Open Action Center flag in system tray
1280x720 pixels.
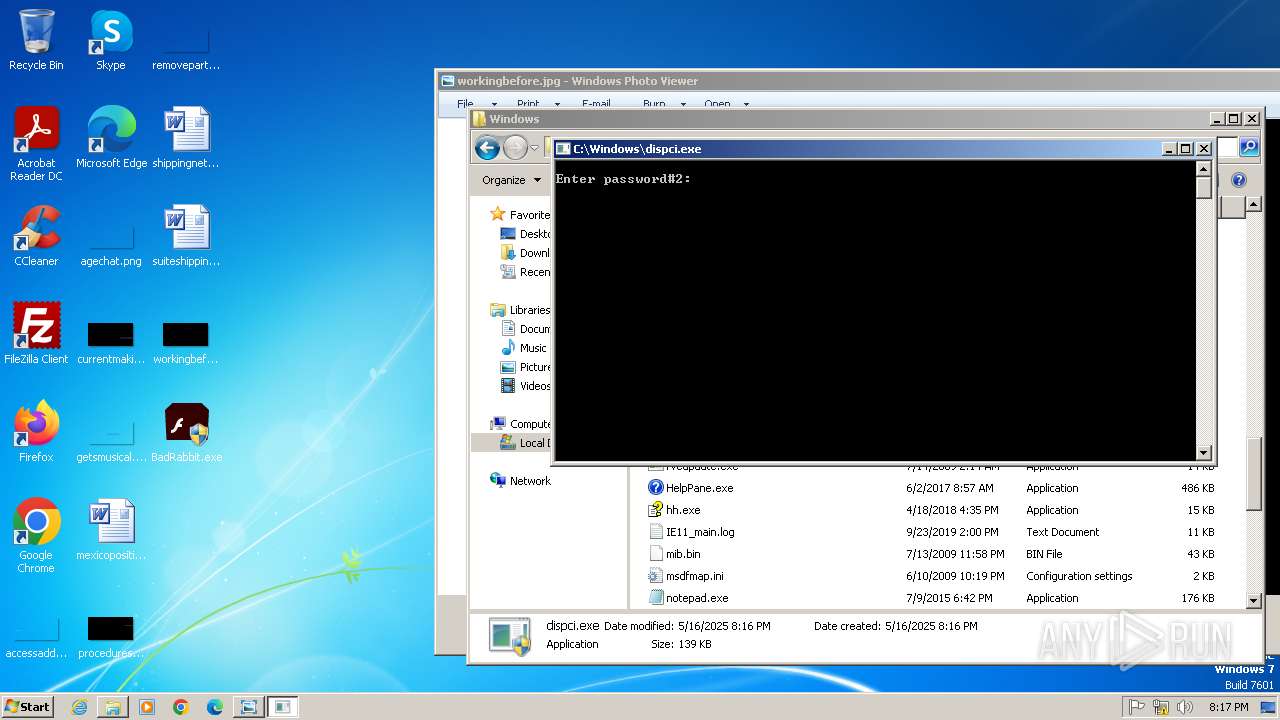[x=1136, y=707]
